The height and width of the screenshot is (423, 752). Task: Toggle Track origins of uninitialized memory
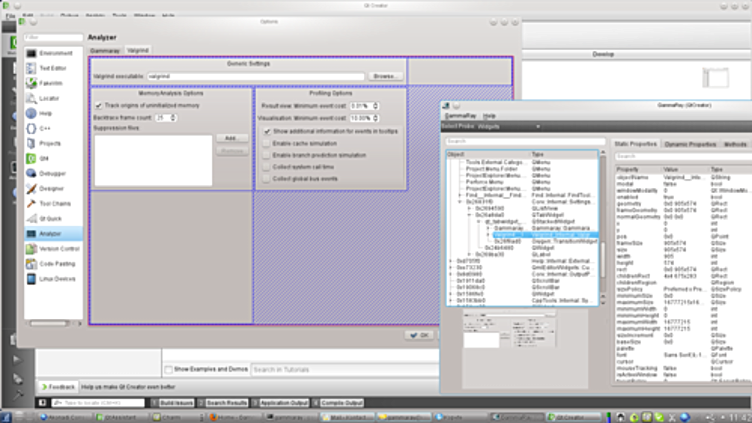point(99,105)
